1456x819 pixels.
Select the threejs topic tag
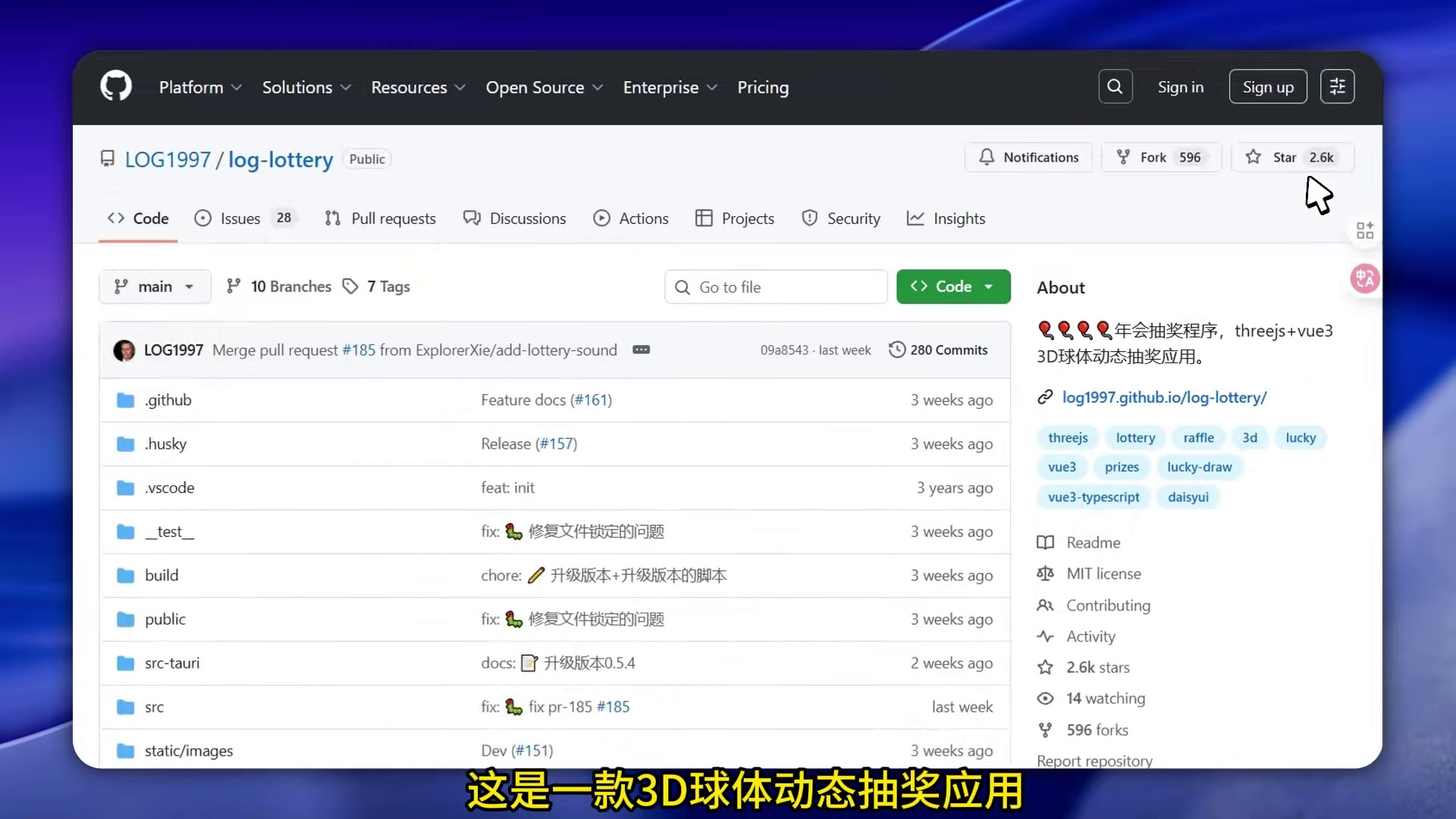pyautogui.click(x=1067, y=438)
